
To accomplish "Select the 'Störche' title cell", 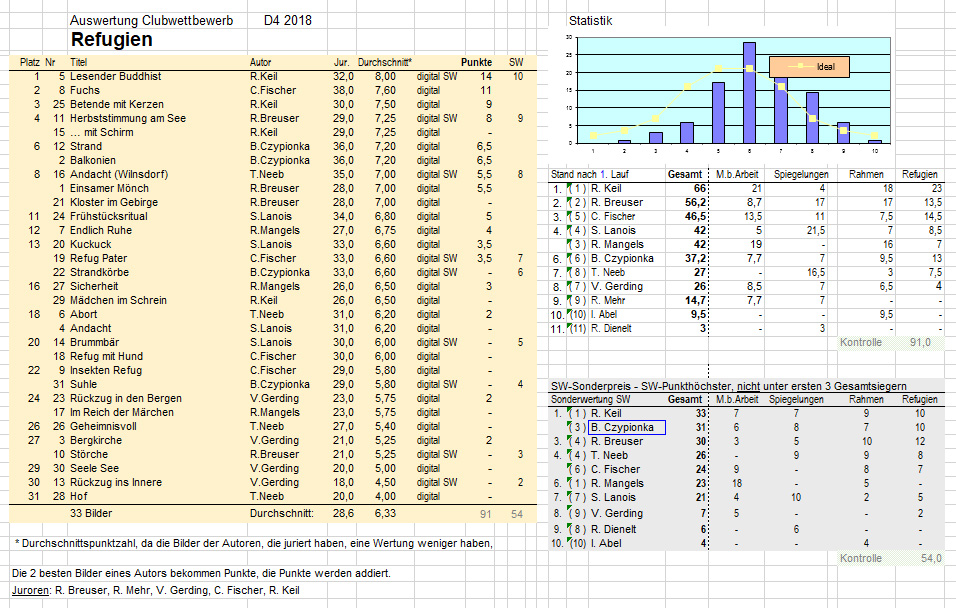I will (89, 455).
